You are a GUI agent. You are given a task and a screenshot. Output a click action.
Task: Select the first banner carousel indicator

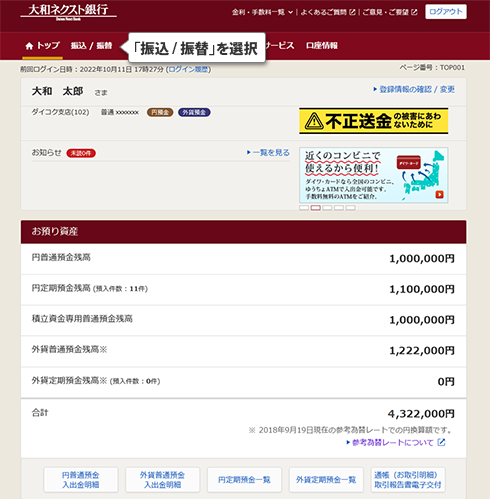pyautogui.click(x=304, y=208)
